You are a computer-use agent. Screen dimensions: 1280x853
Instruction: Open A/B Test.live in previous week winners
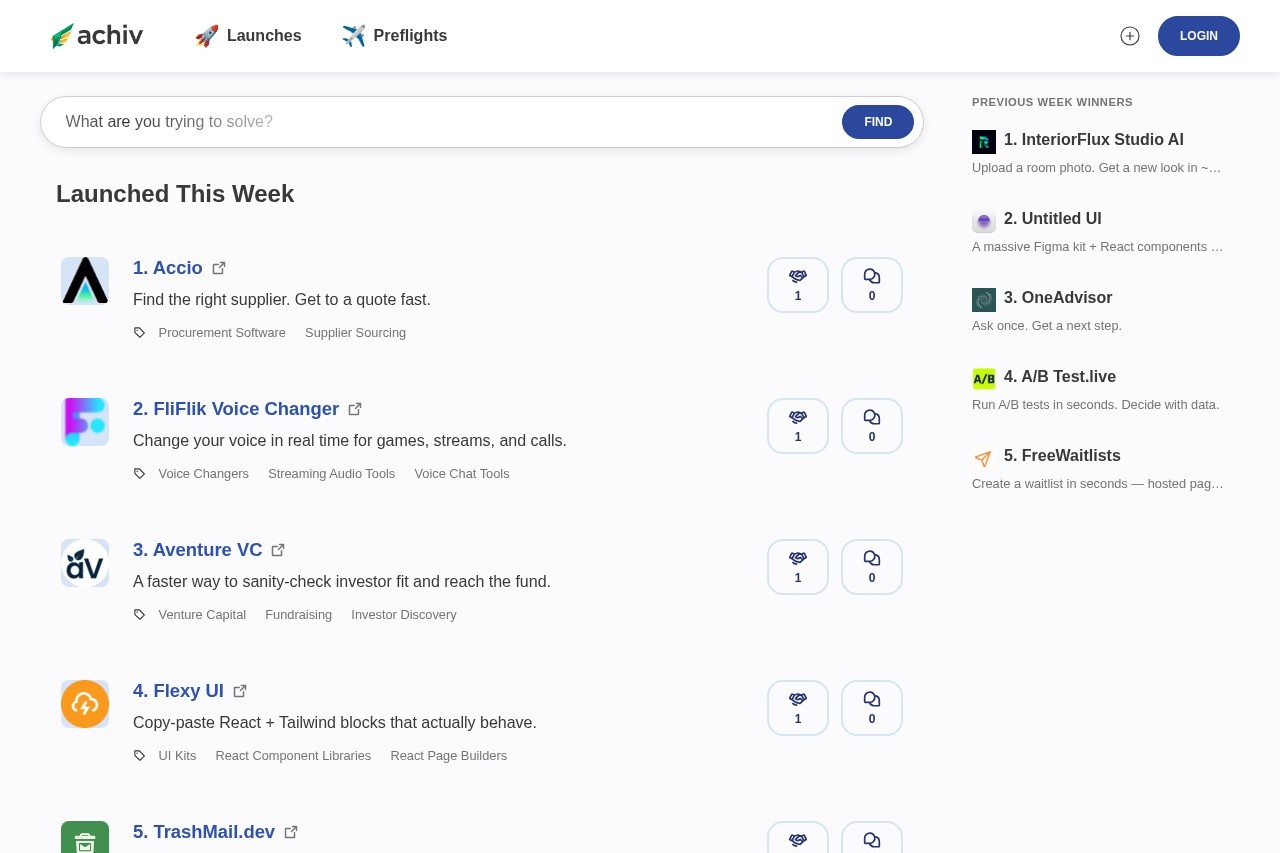1060,377
